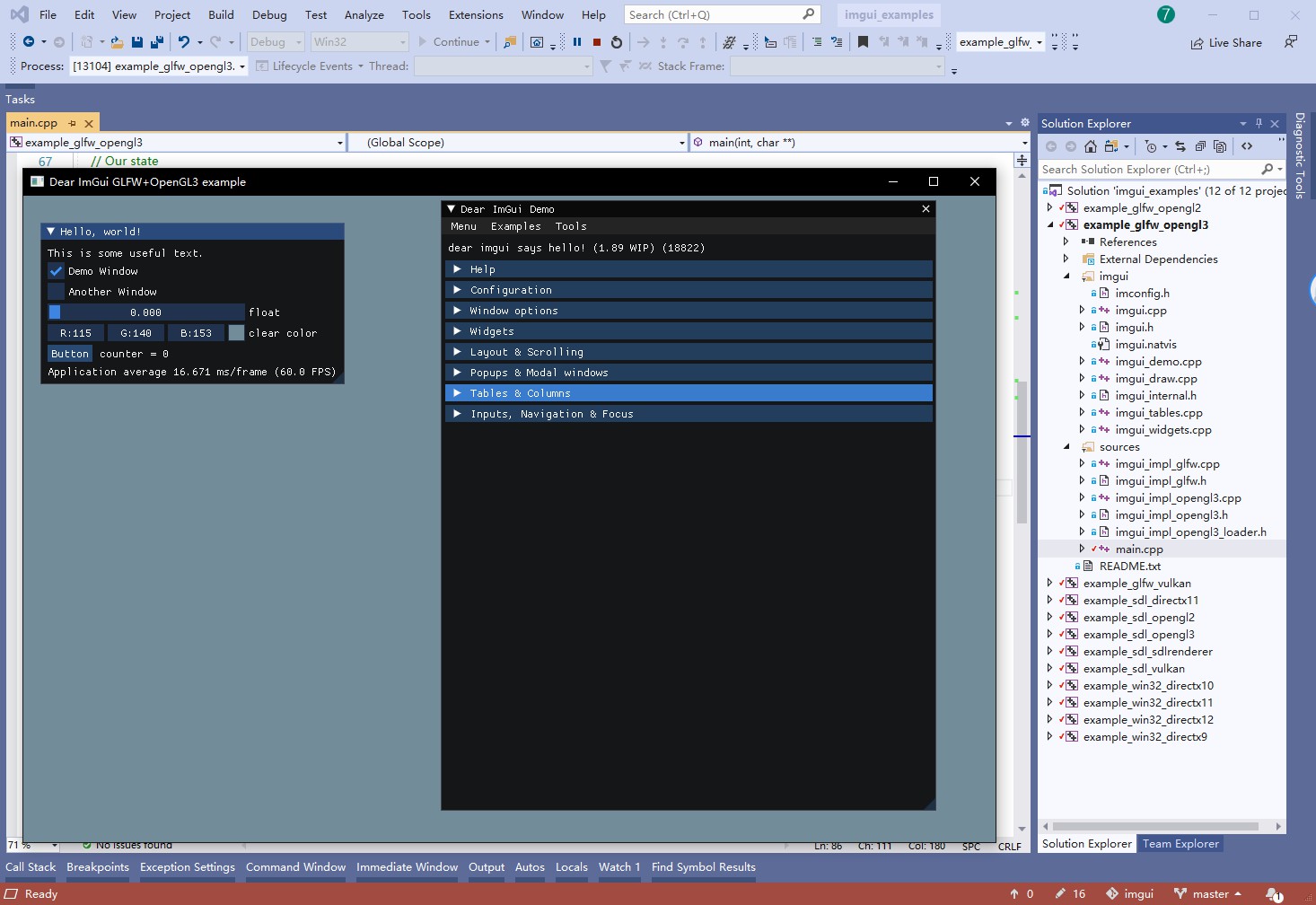Click the Navigate Backward toolbar icon
The image size is (1316, 905).
29,42
